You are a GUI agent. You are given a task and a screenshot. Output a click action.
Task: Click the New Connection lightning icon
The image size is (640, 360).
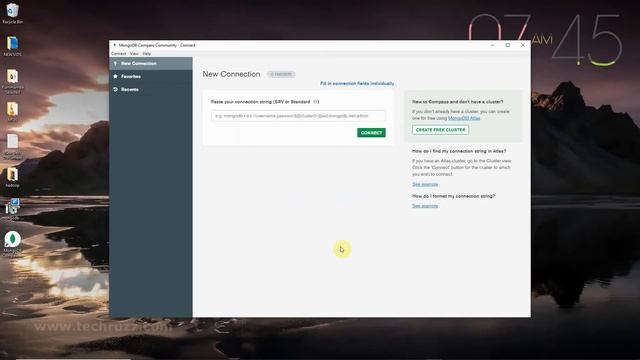pyautogui.click(x=116, y=63)
